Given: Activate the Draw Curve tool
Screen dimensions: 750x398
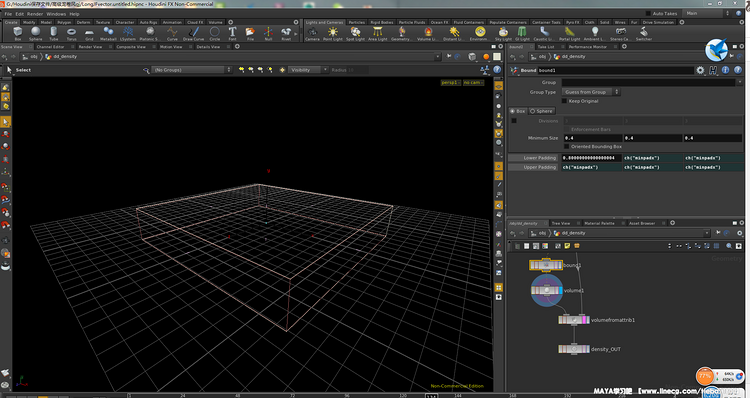Looking at the screenshot, I should pyautogui.click(x=194, y=33).
